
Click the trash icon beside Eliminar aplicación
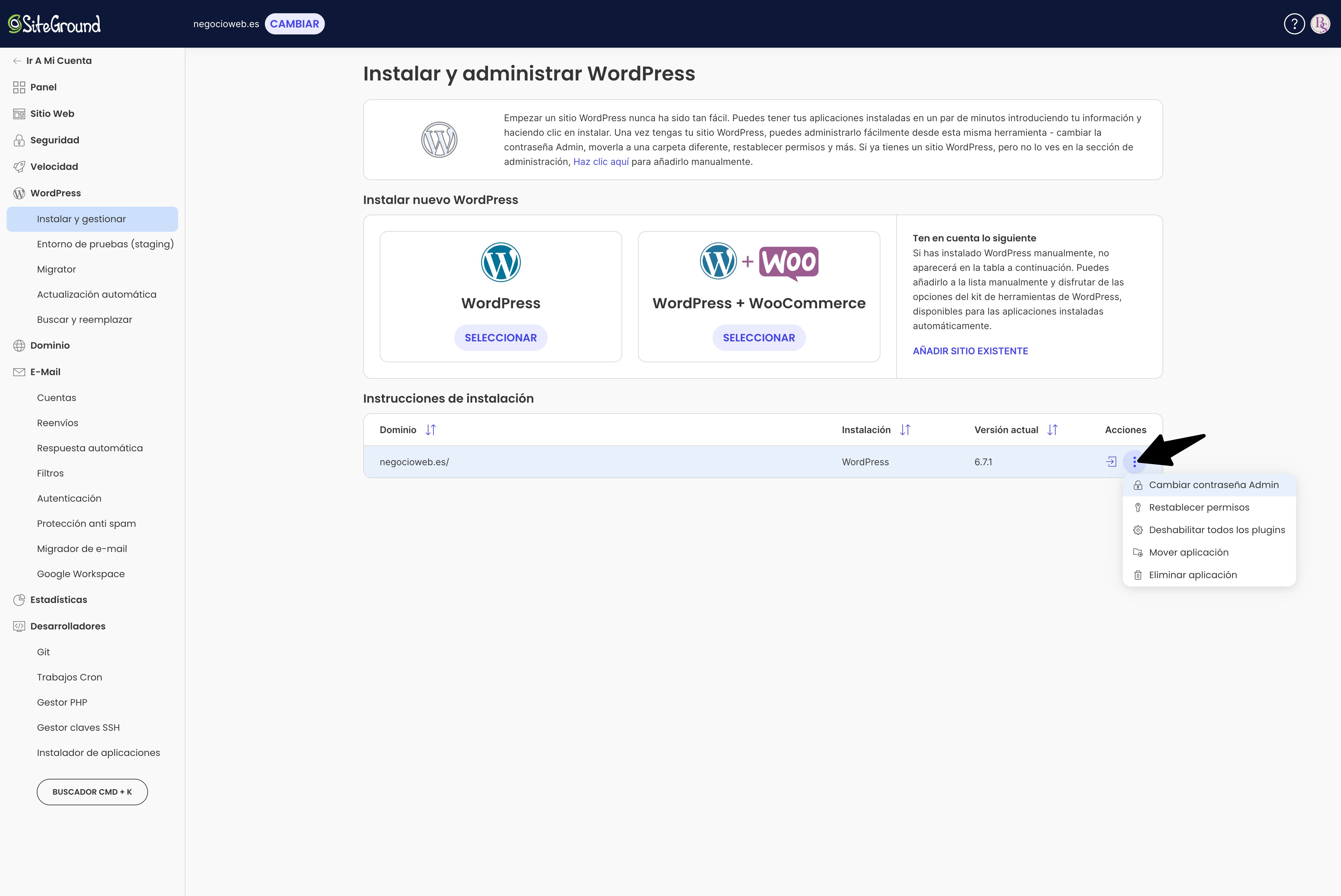pos(1138,575)
